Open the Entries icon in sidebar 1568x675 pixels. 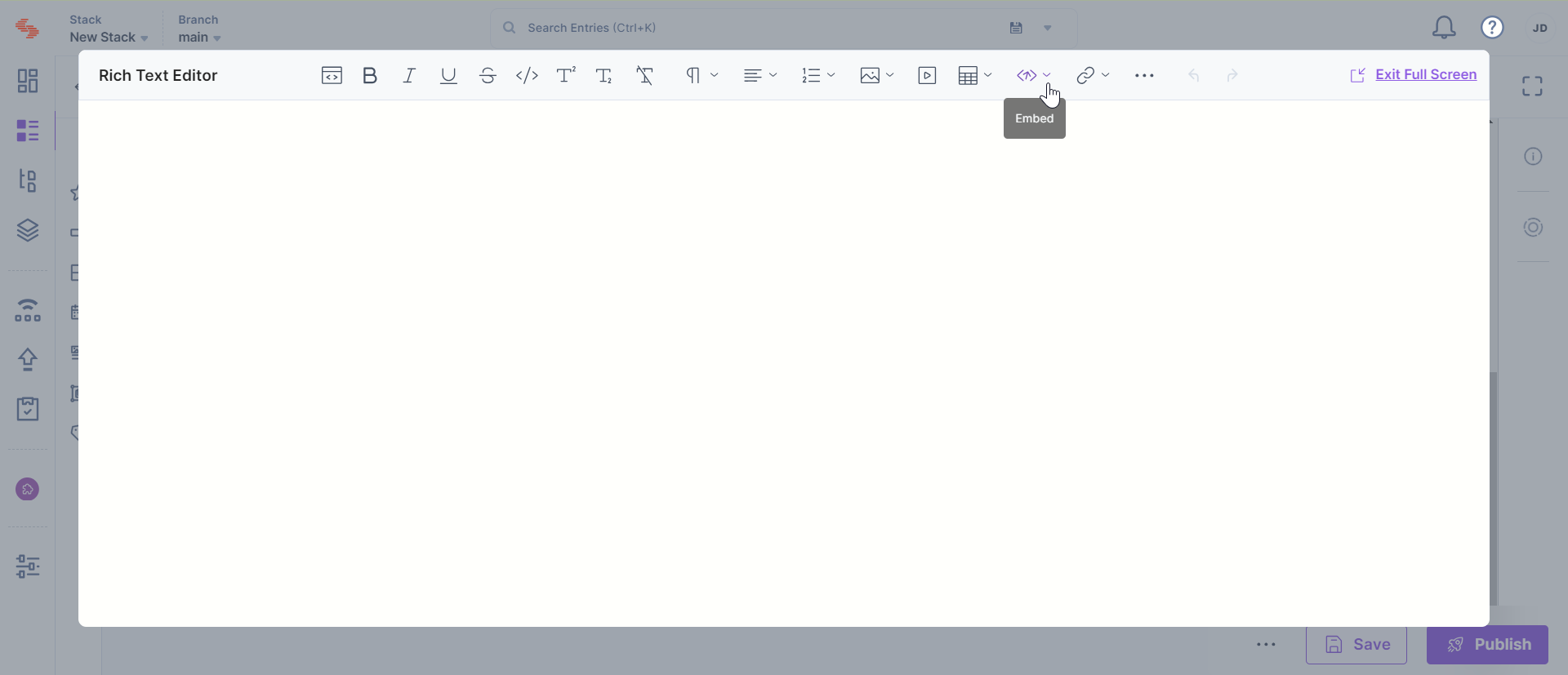tap(28, 131)
